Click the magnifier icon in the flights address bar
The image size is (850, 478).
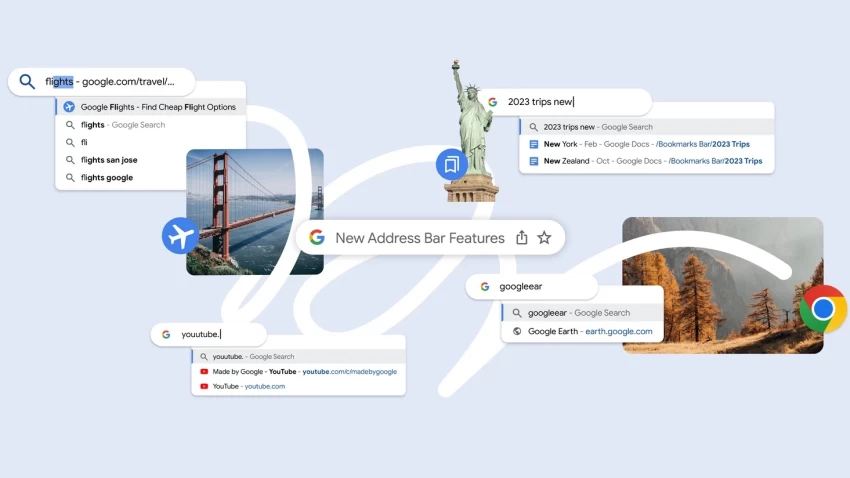27,82
